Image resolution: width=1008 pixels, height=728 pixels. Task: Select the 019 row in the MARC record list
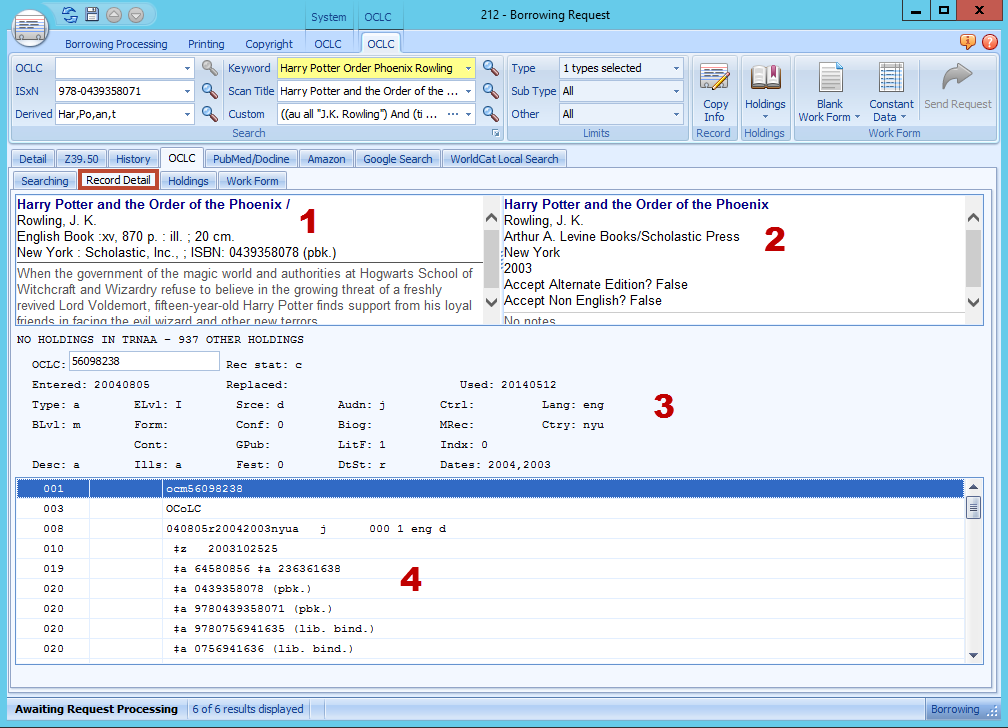[x=300, y=568]
